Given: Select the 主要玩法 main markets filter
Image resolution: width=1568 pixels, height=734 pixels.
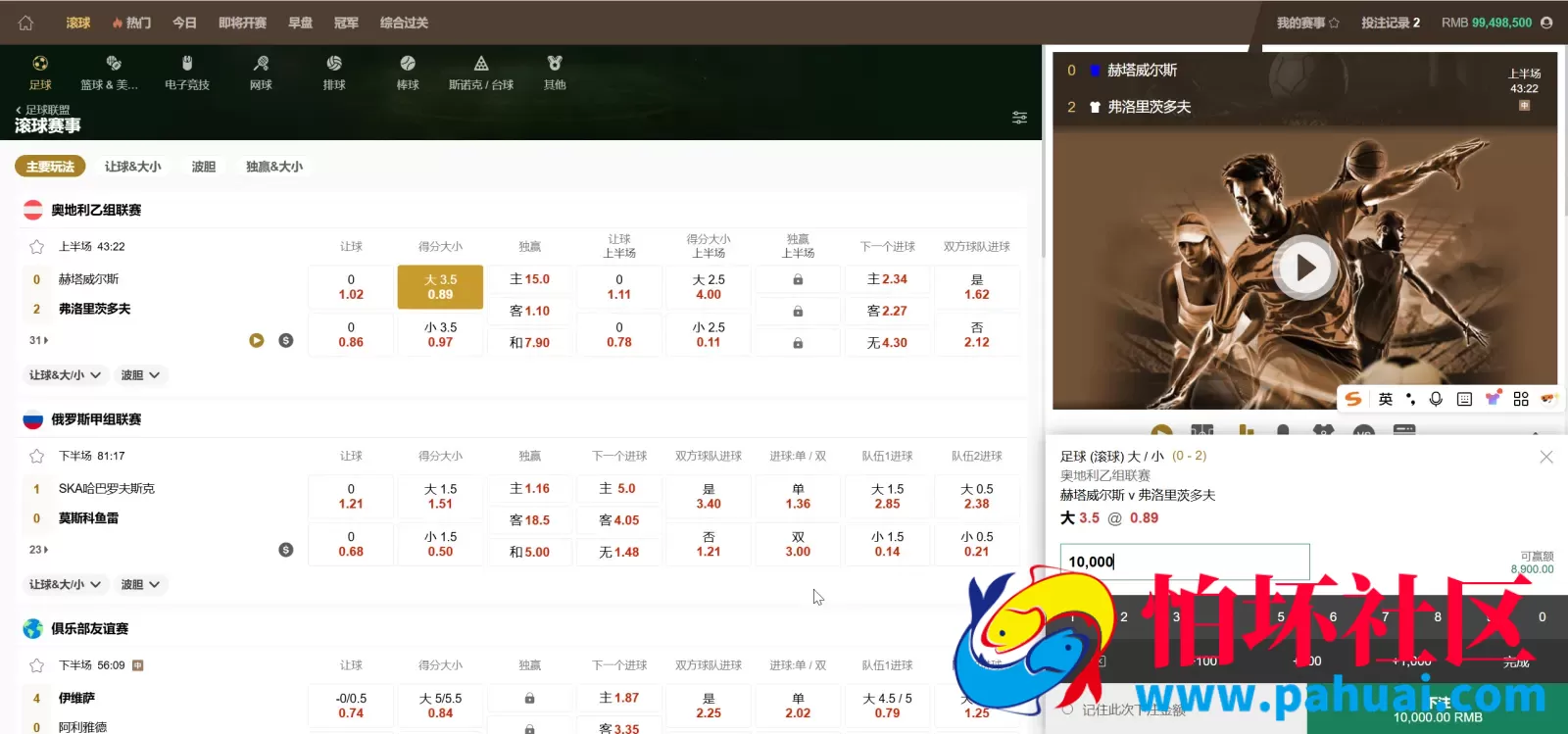Looking at the screenshot, I should click(50, 167).
